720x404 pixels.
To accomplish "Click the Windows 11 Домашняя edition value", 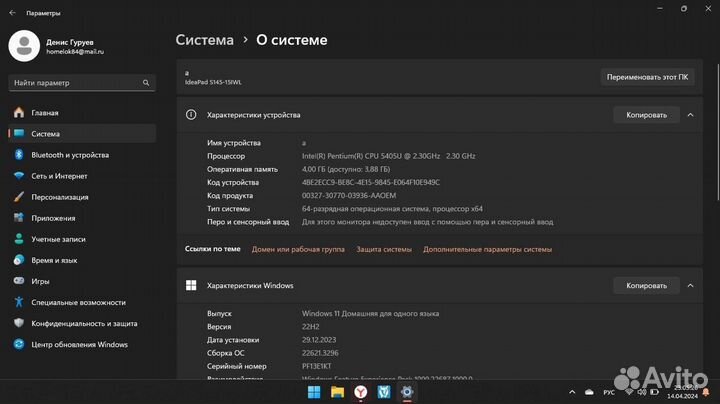I will 371,314.
